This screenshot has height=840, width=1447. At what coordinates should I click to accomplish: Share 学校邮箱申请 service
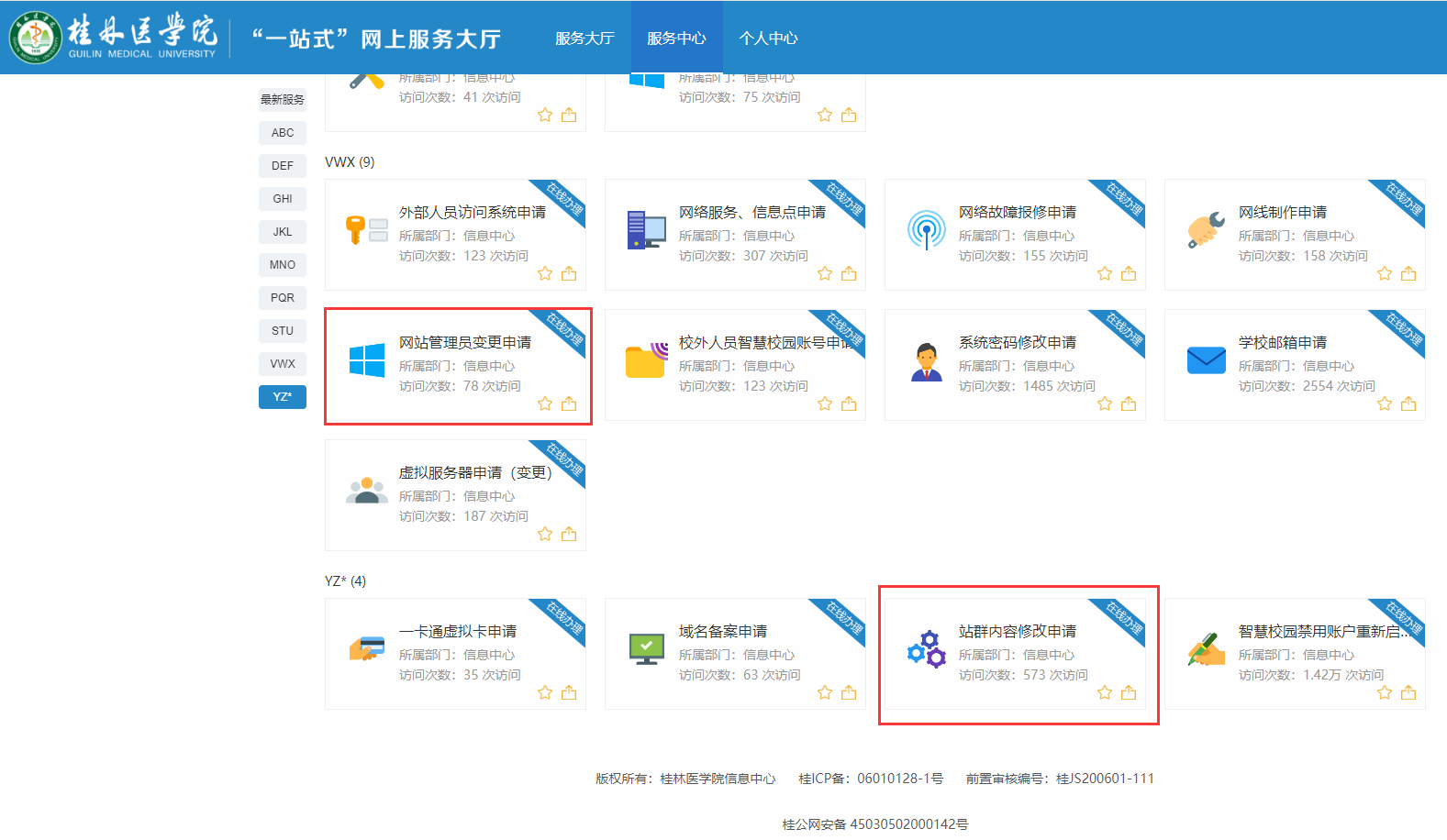click(1408, 403)
